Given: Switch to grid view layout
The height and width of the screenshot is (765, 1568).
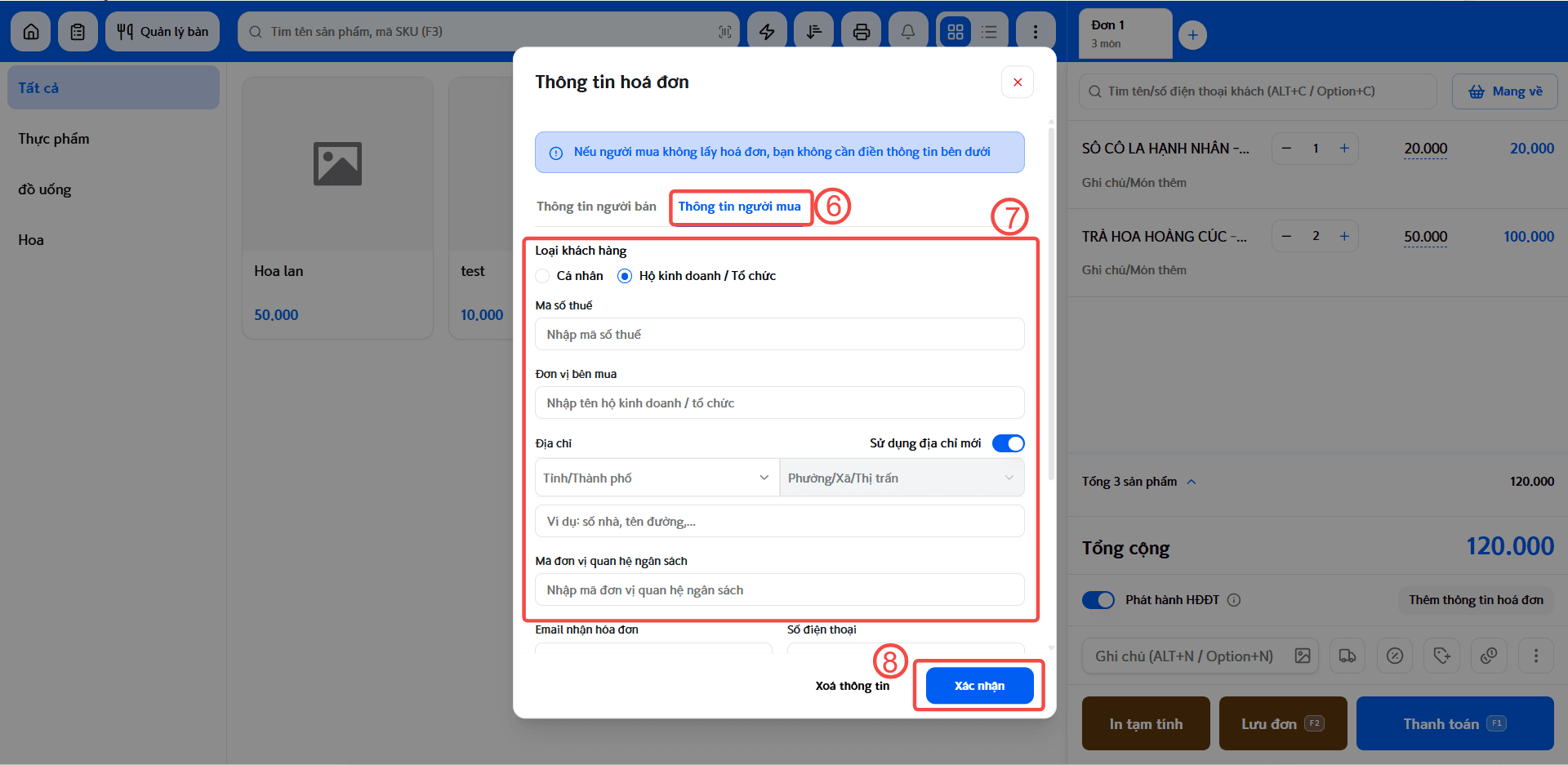Looking at the screenshot, I should tap(955, 32).
